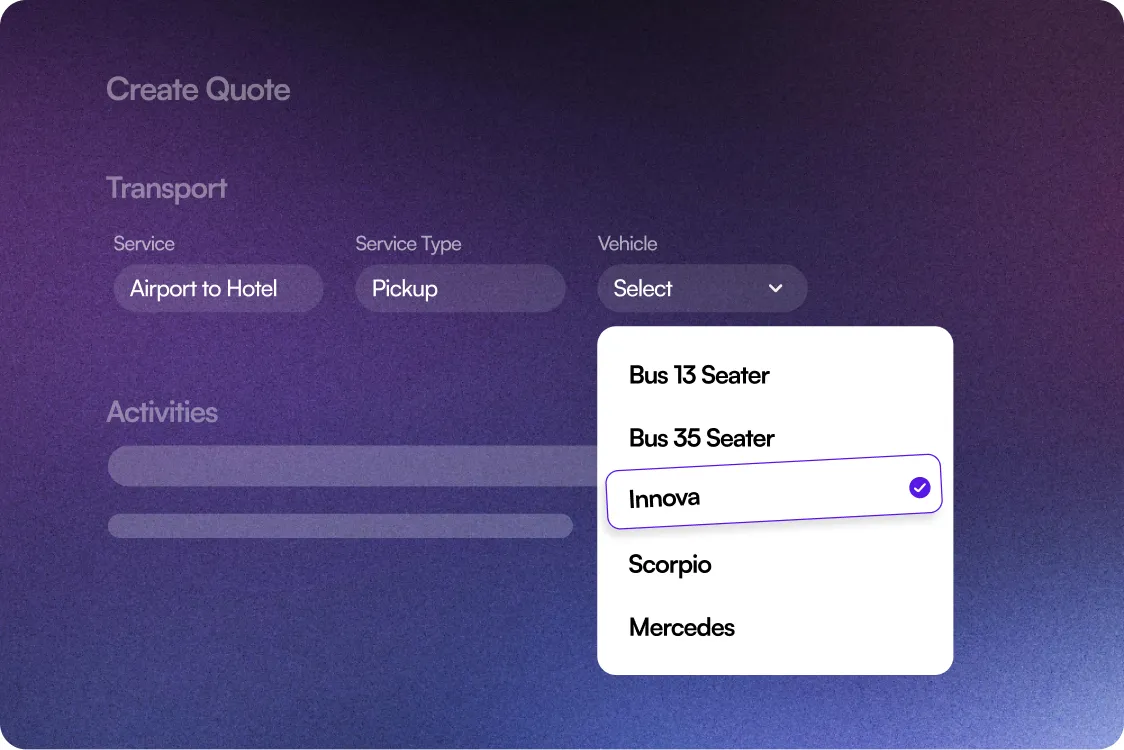The image size is (1124, 750).
Task: Select the Innova vehicle option
Action: (773, 492)
